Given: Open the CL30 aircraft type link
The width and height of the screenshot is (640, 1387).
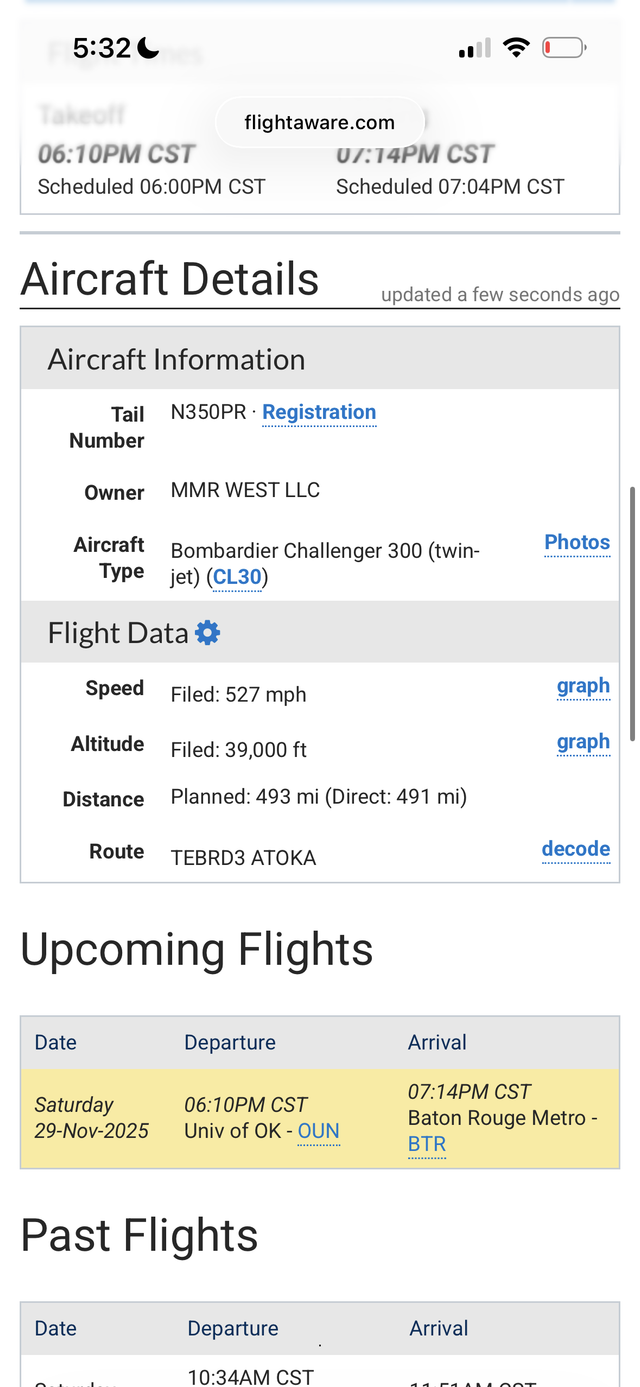Looking at the screenshot, I should 237,578.
